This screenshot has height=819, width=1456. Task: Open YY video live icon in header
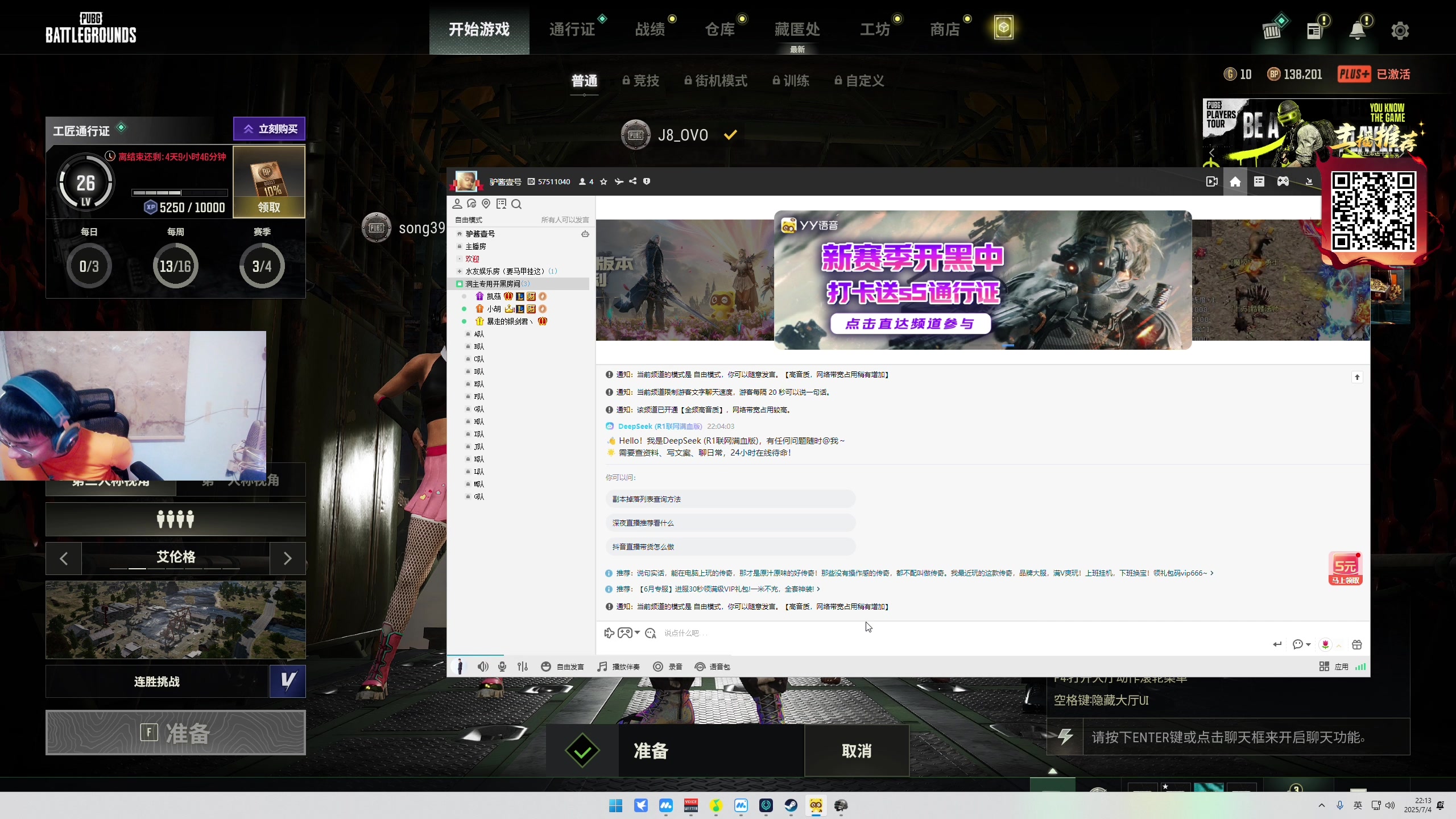tap(1211, 181)
